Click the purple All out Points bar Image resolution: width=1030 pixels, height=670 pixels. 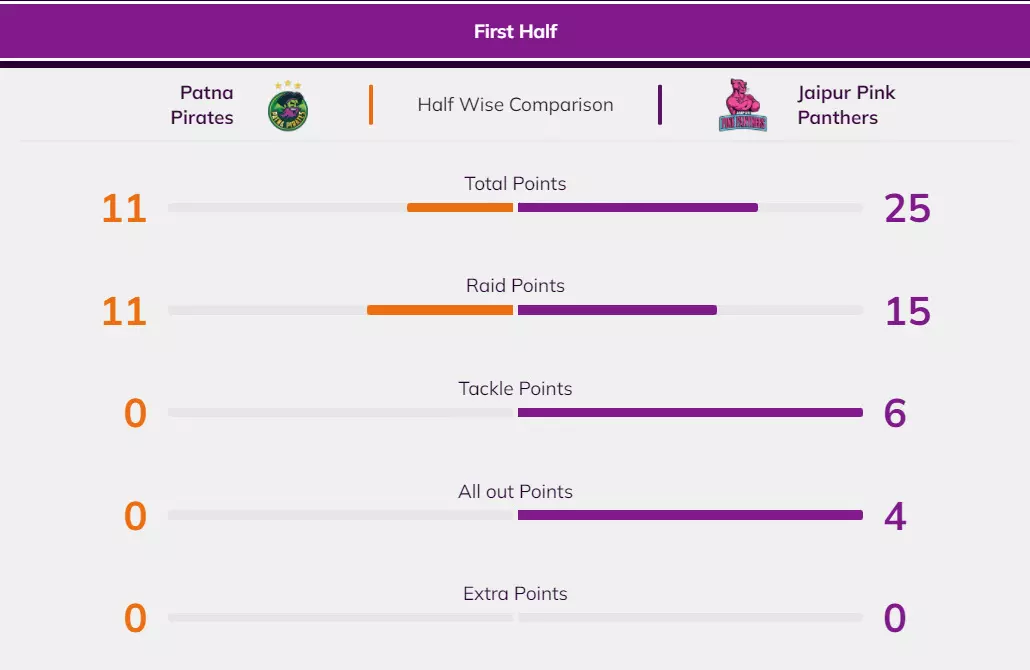point(690,515)
